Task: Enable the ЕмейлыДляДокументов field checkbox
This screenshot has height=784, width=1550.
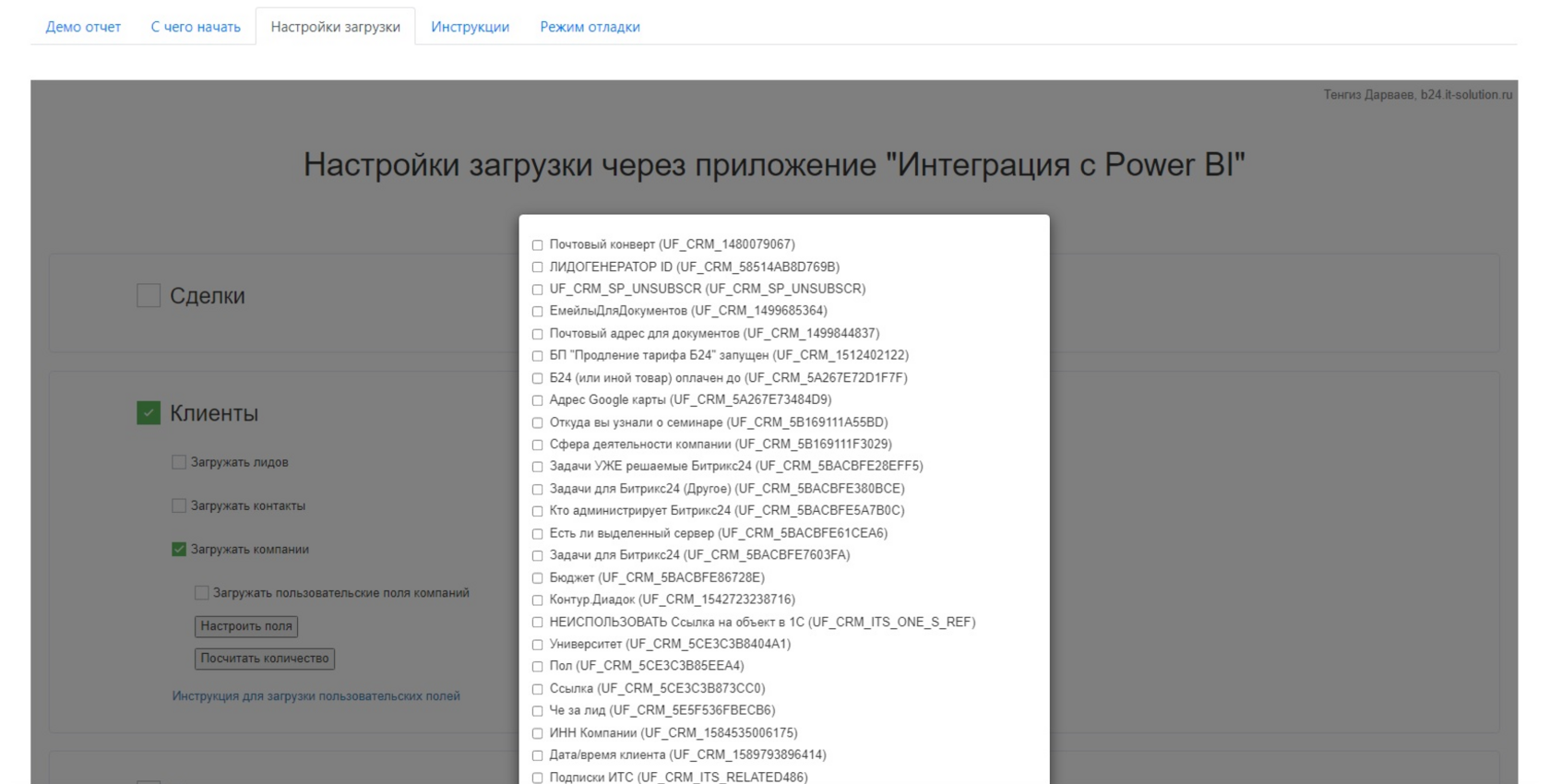Action: pyautogui.click(x=537, y=312)
